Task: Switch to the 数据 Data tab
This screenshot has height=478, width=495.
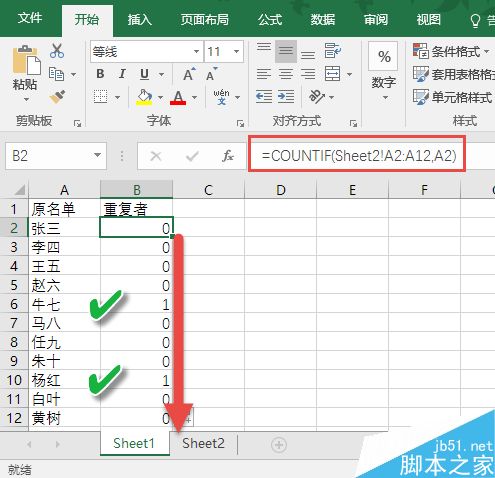Action: 322,19
